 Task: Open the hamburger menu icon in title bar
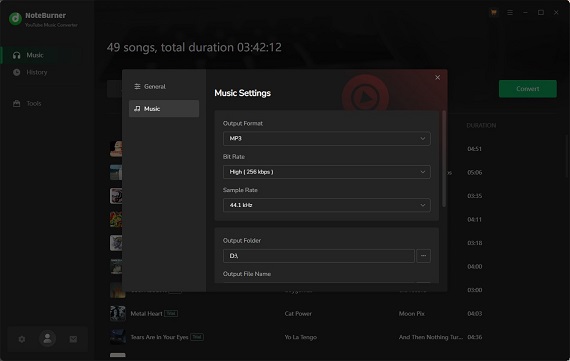tap(510, 12)
